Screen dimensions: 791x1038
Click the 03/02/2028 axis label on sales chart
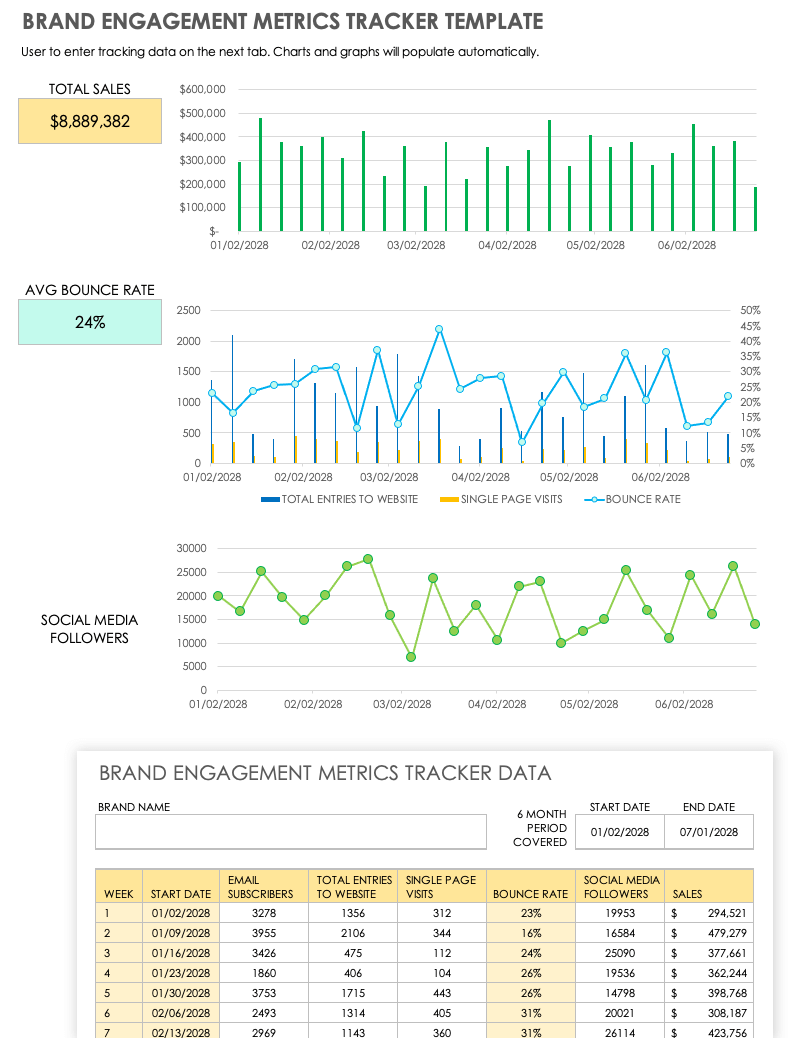click(416, 245)
